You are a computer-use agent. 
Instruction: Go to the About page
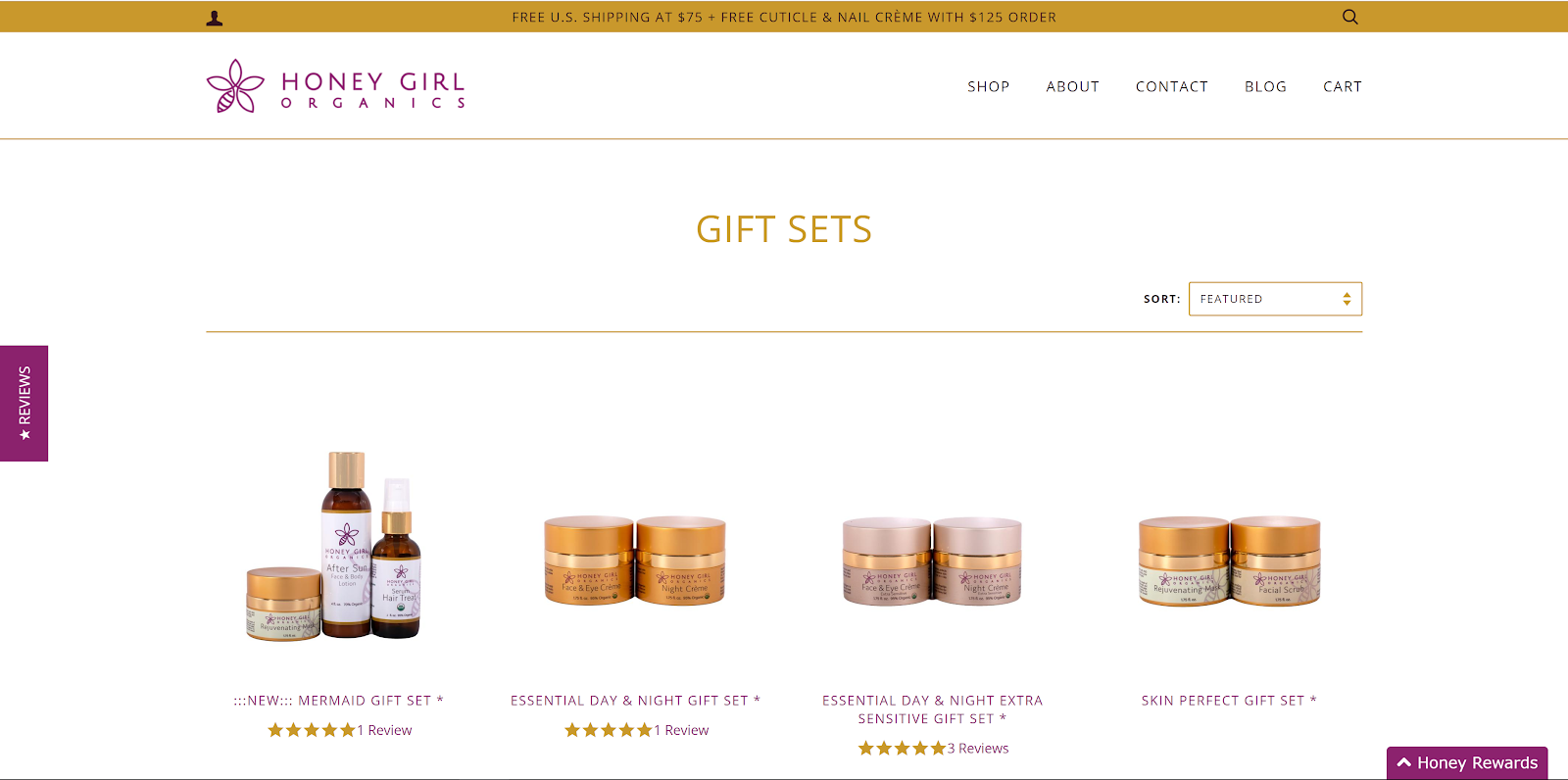[1072, 86]
